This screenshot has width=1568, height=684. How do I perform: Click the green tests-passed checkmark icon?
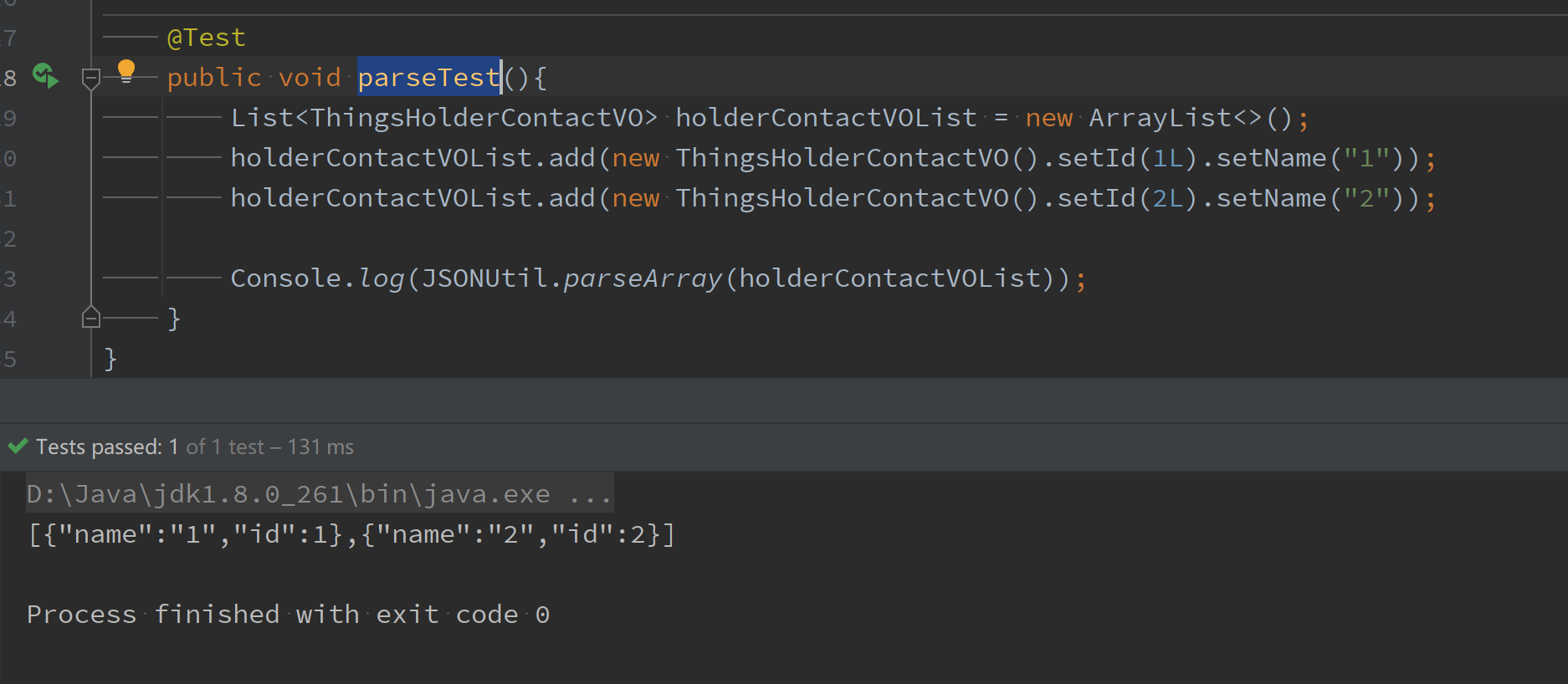coord(17,446)
